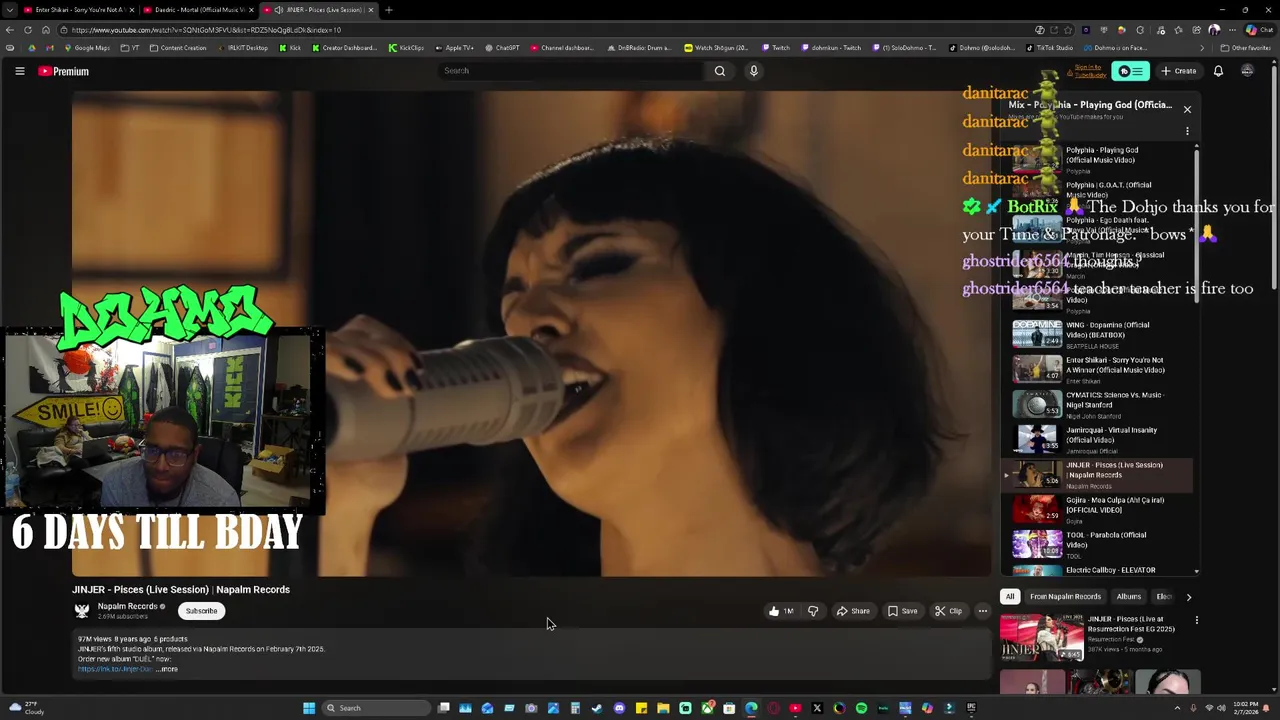Open the Create menu button
Viewport: 1280px width, 720px height.
tap(1179, 71)
